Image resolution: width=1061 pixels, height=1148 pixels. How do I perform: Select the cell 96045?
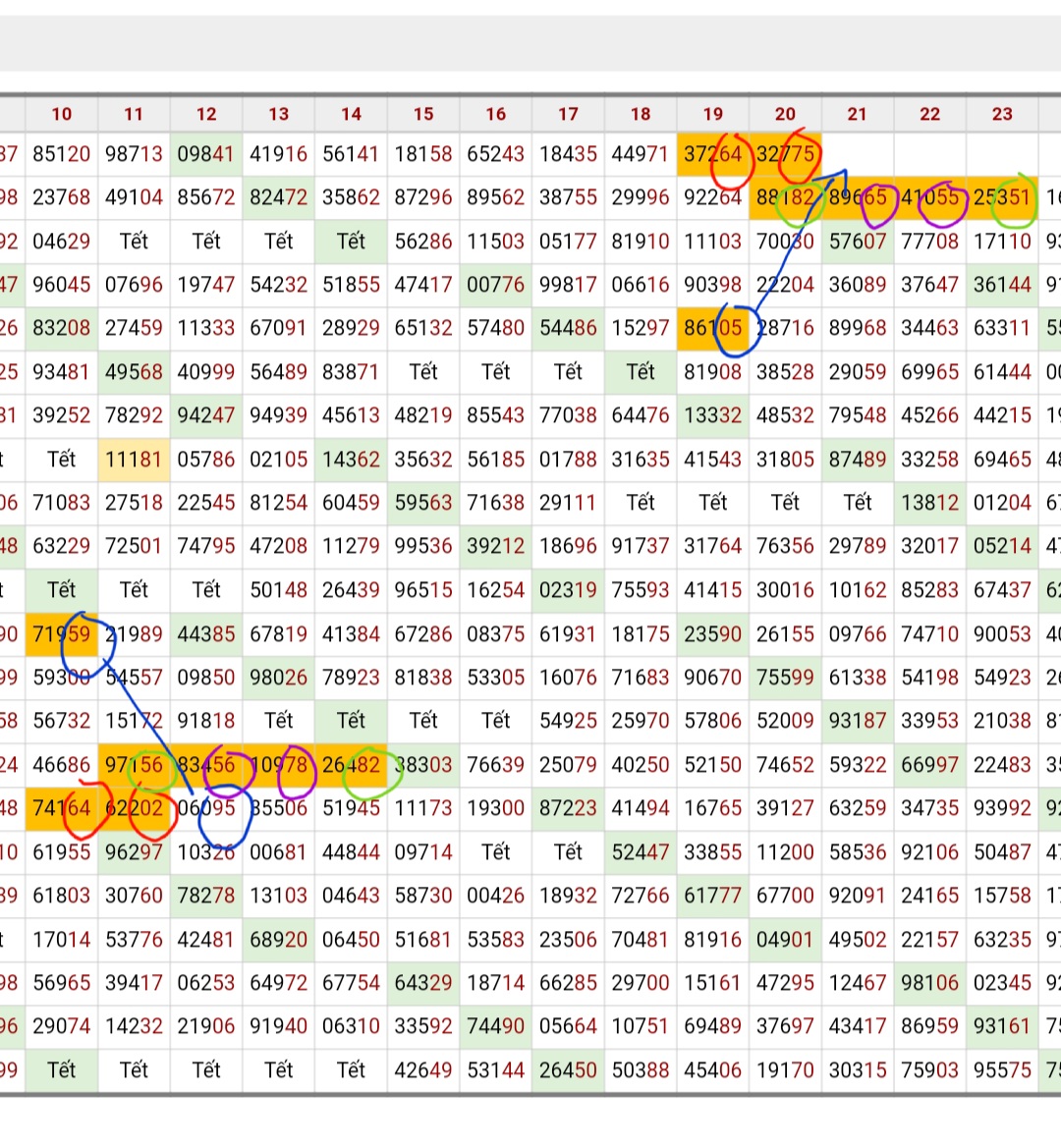tap(62, 285)
